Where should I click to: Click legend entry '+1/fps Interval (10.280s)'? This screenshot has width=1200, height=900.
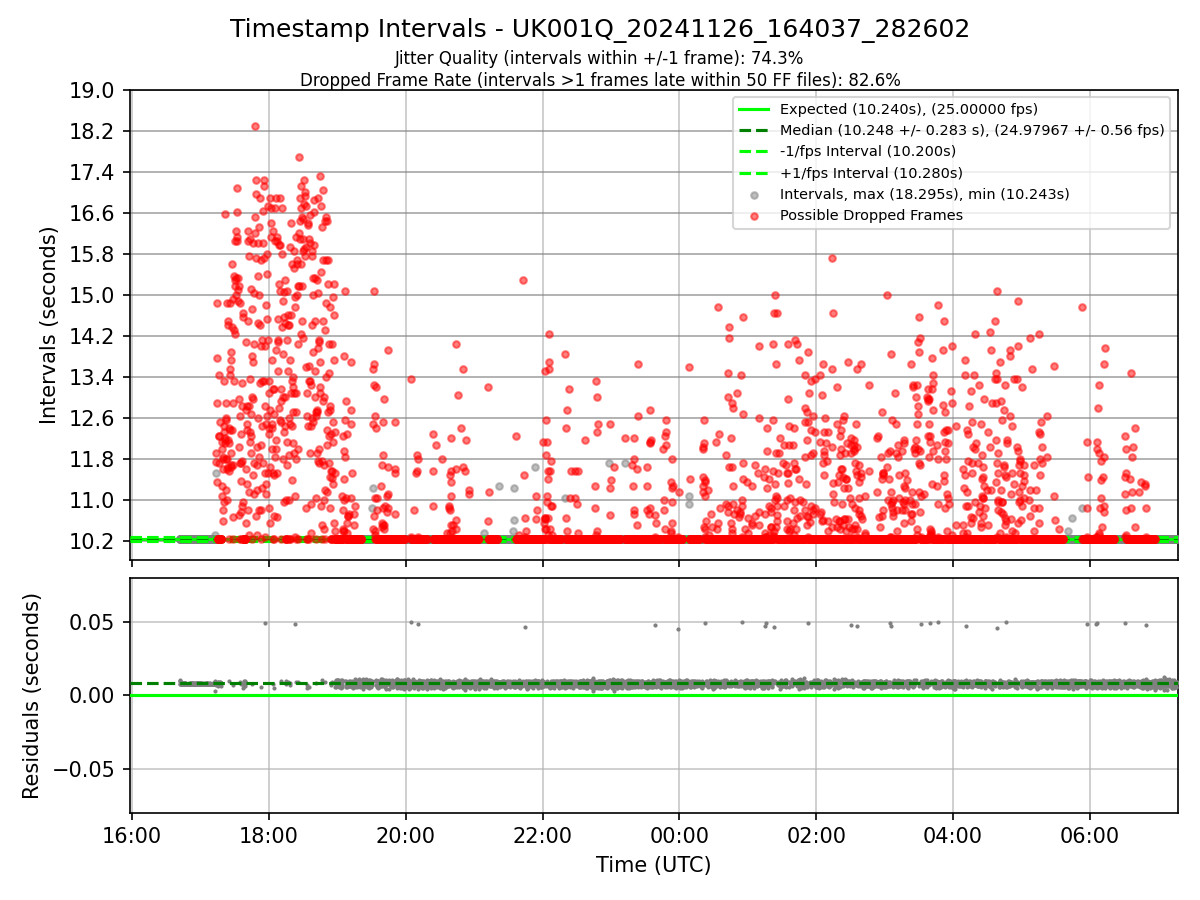click(868, 172)
